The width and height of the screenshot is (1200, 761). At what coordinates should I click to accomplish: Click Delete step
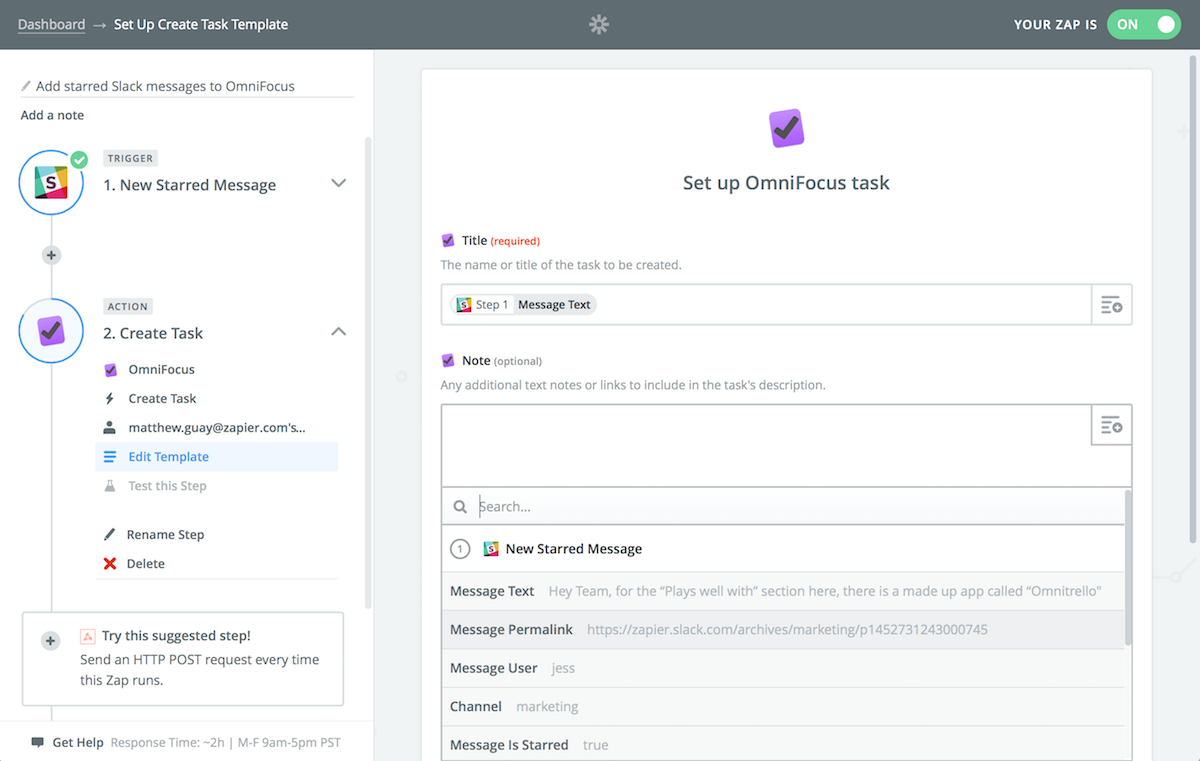(145, 564)
